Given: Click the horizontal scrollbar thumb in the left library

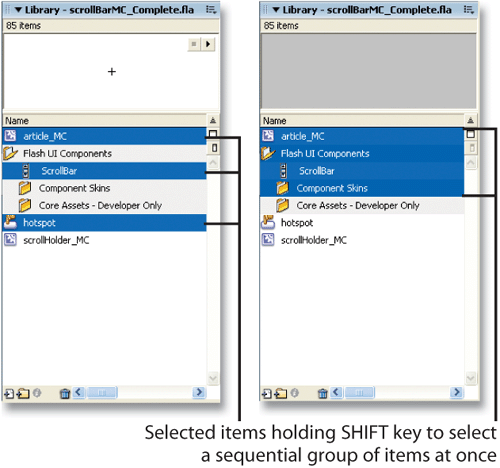Looking at the screenshot, I should 102,393.
